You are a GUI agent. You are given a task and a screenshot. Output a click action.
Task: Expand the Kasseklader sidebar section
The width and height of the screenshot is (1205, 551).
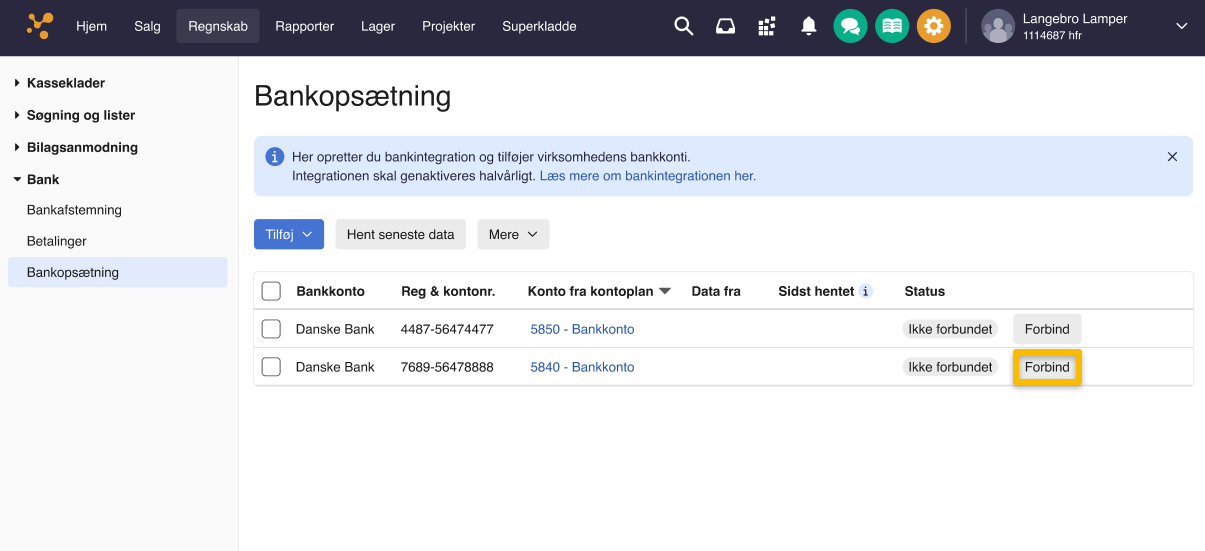pyautogui.click(x=66, y=83)
